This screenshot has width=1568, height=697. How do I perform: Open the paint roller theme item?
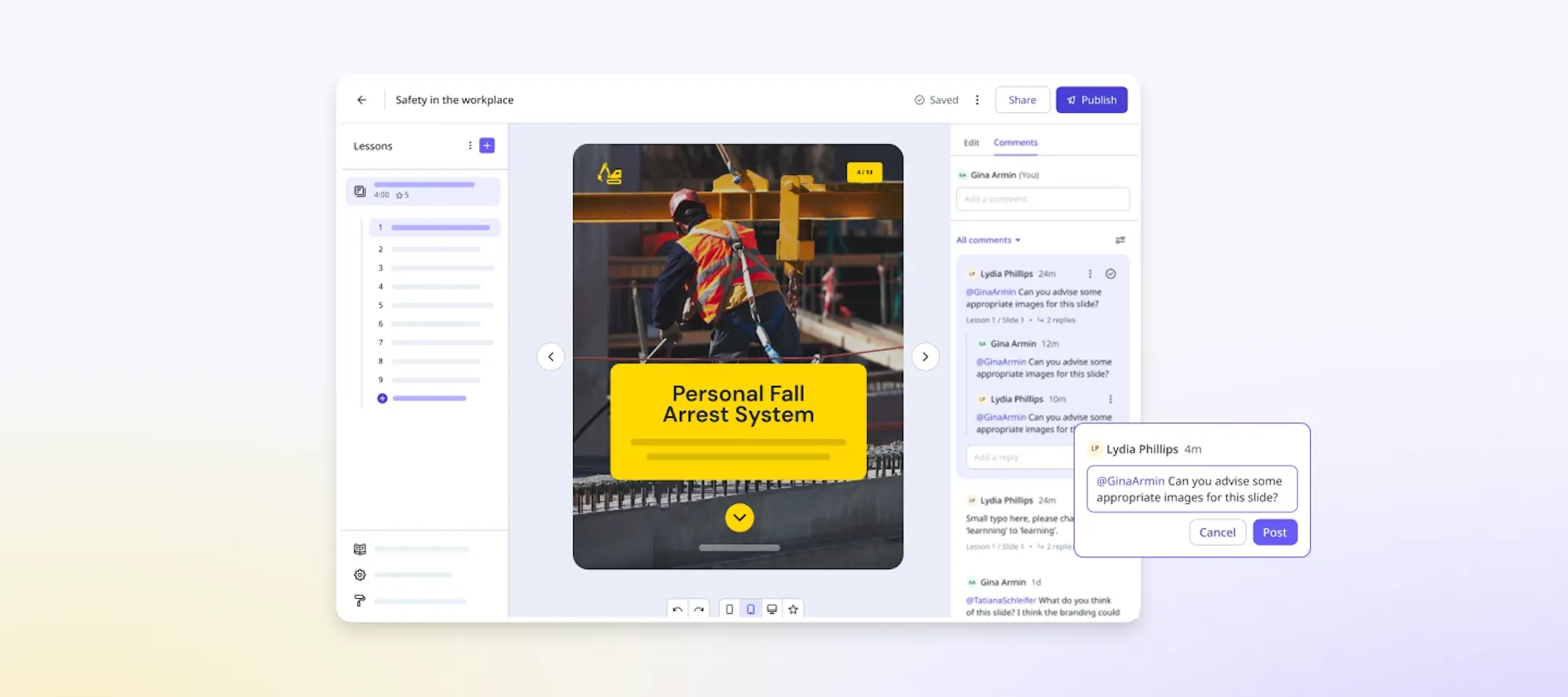click(x=360, y=601)
